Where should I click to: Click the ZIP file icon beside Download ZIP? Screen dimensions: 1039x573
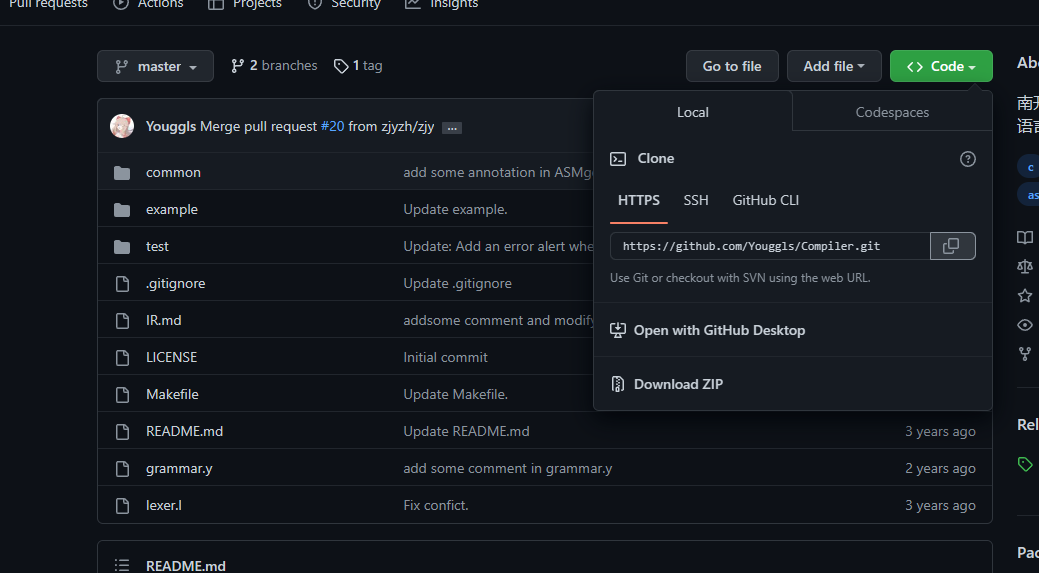pos(618,384)
